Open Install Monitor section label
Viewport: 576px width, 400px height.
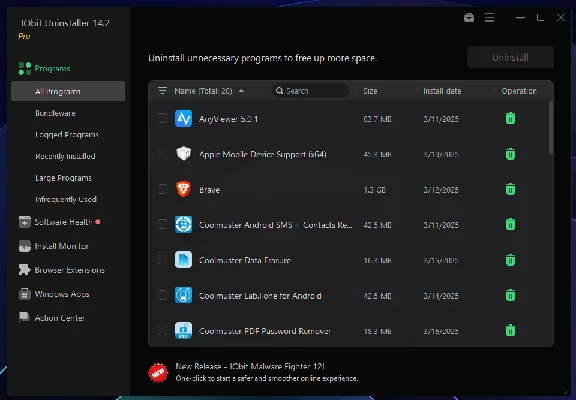61,246
